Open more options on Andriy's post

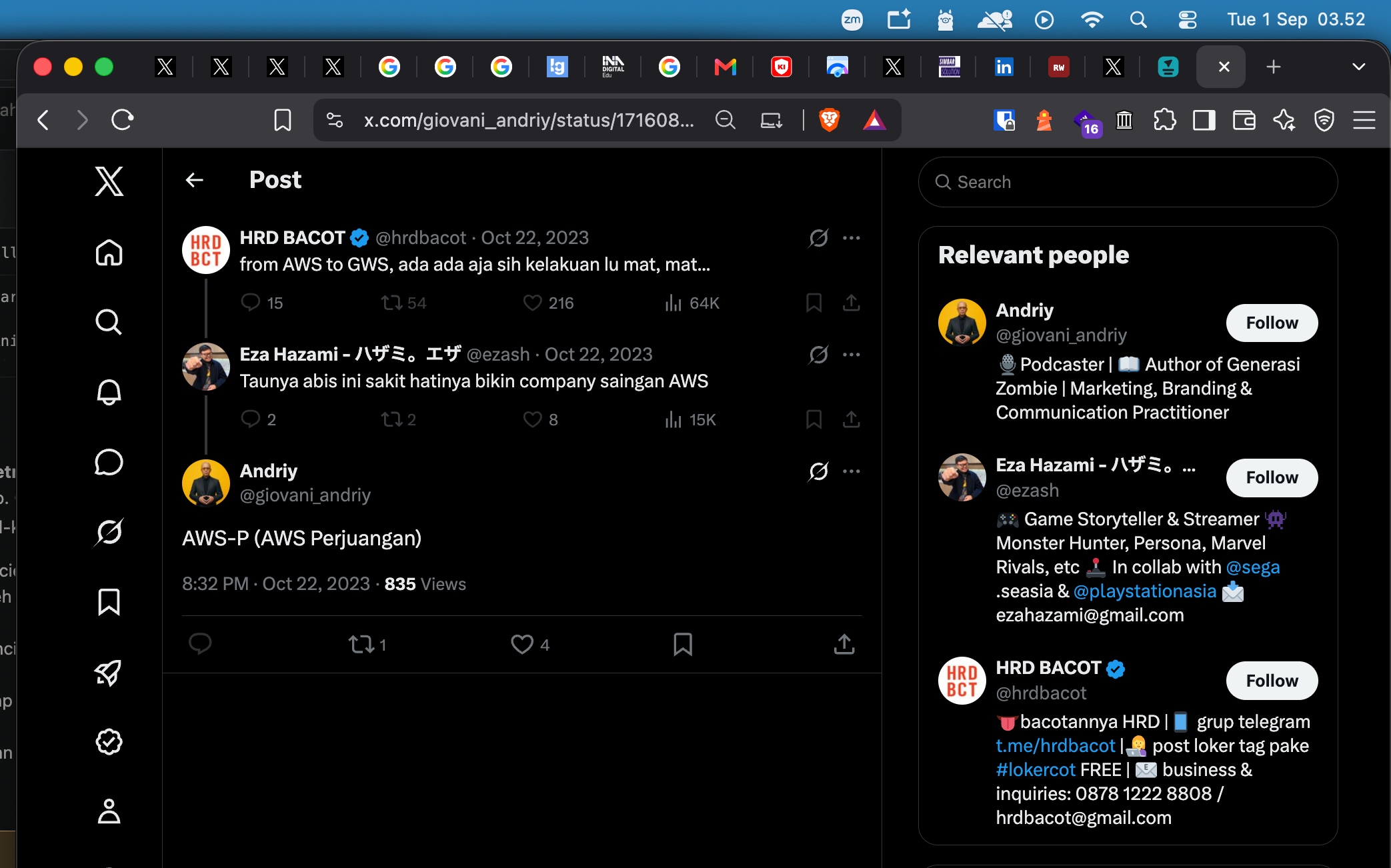[852, 471]
